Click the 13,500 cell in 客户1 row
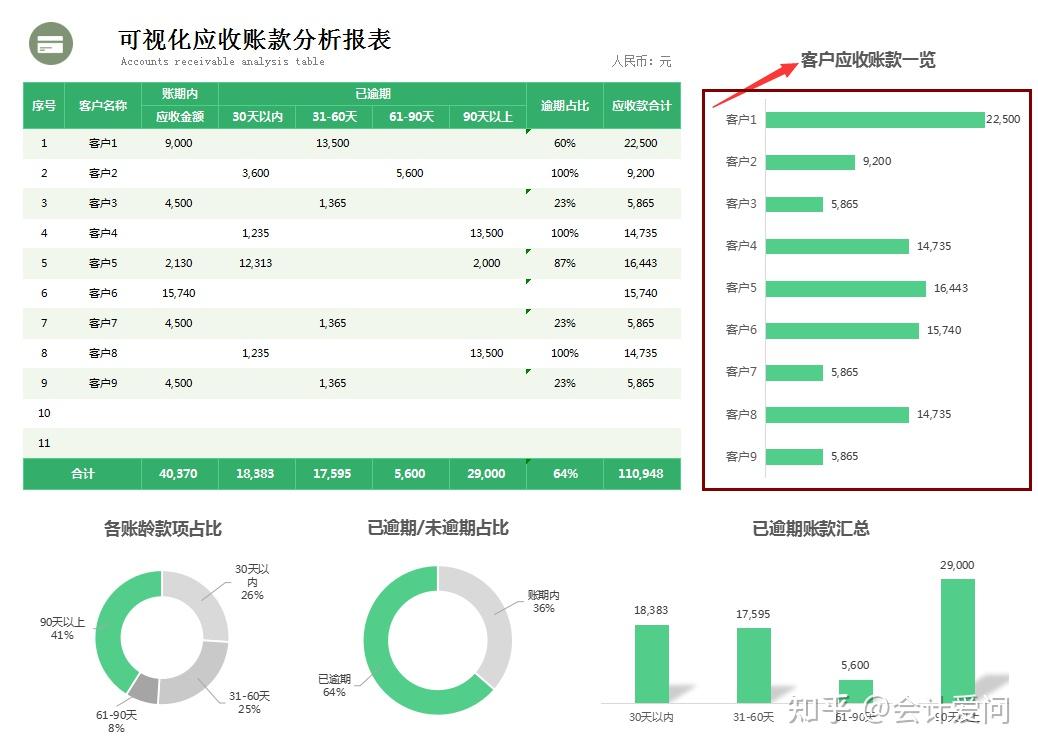Image resolution: width=1038 pixels, height=753 pixels. tap(332, 143)
